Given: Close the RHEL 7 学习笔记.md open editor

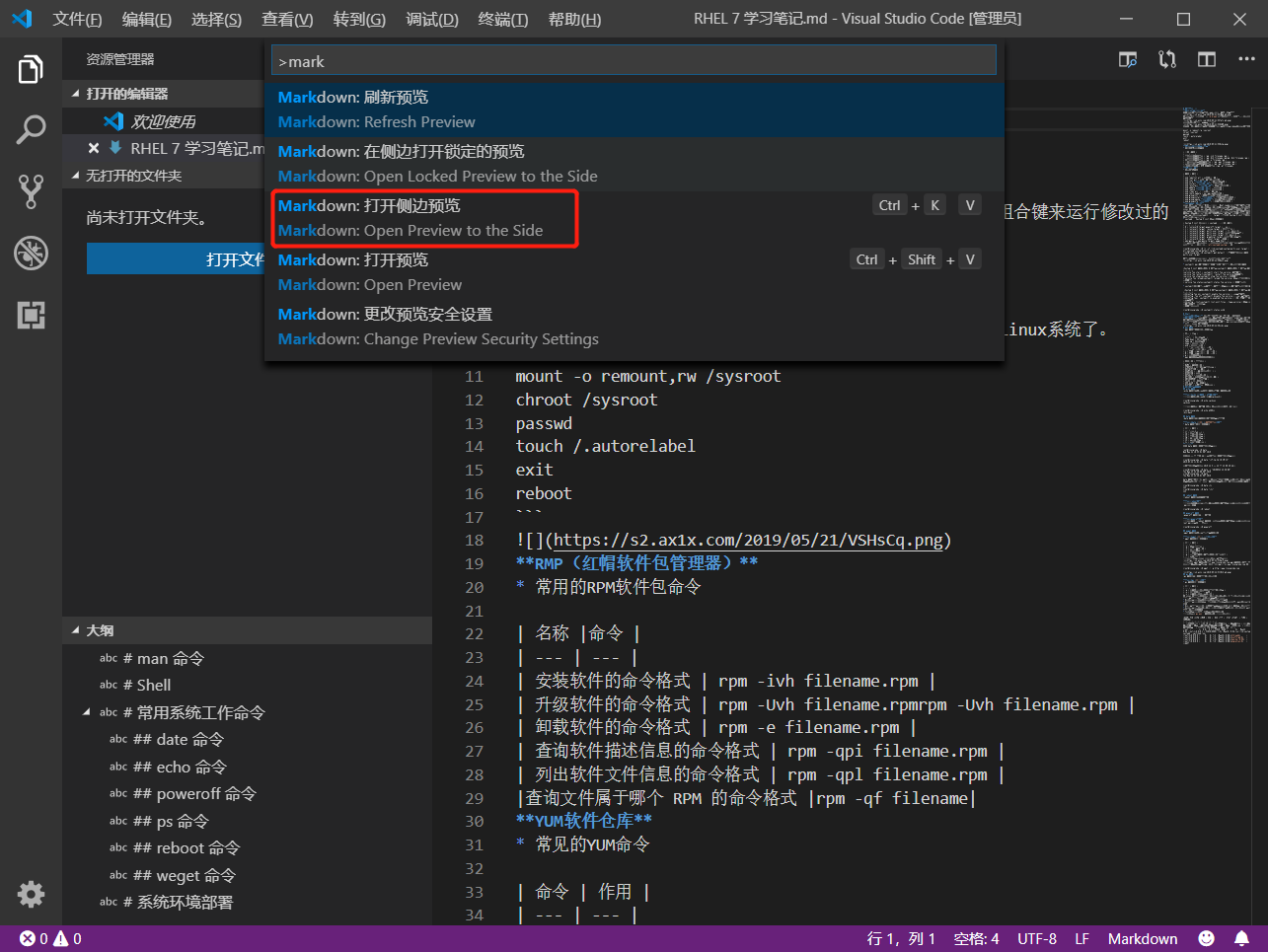Looking at the screenshot, I should coord(94,148).
